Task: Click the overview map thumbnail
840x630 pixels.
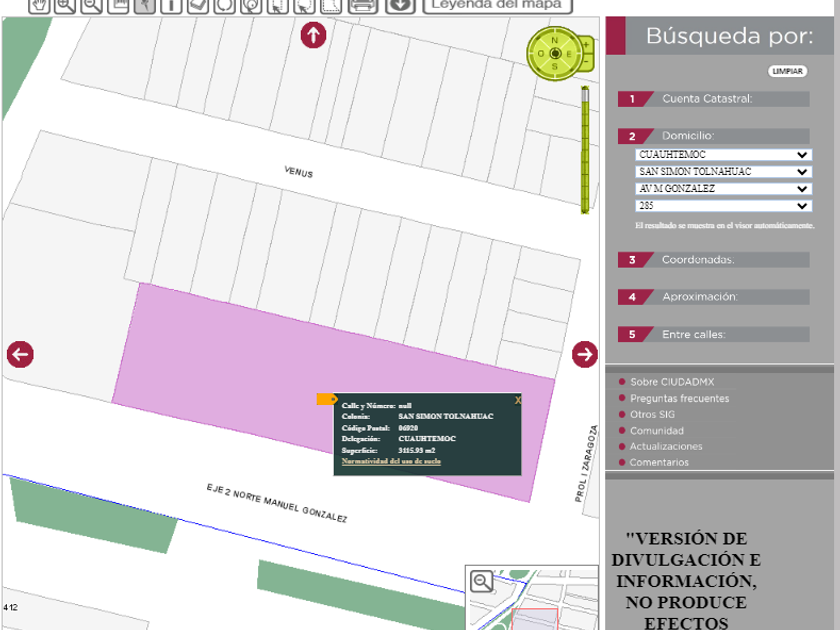Action: tap(532, 597)
